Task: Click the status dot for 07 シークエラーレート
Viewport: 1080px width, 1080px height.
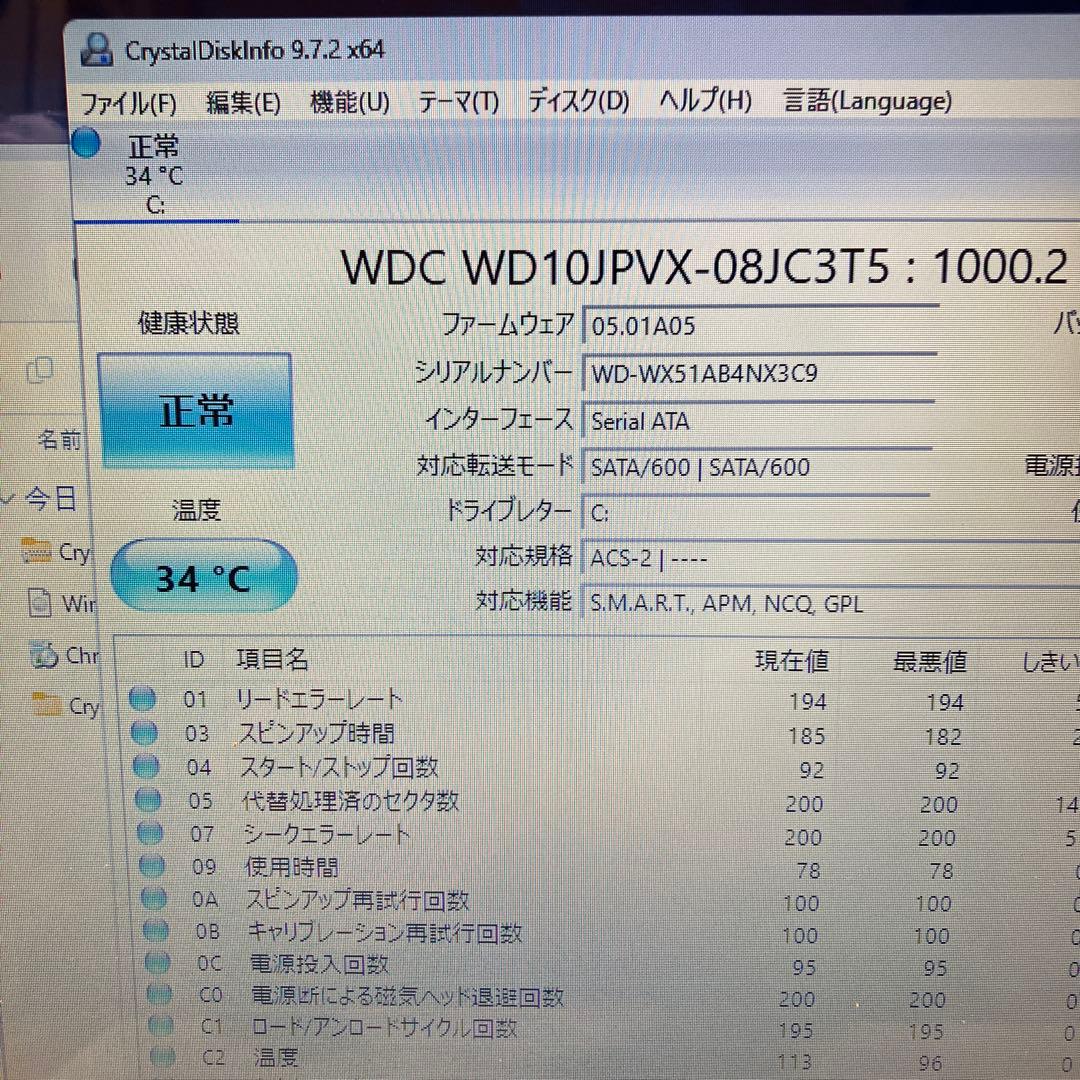Action: pos(150,833)
